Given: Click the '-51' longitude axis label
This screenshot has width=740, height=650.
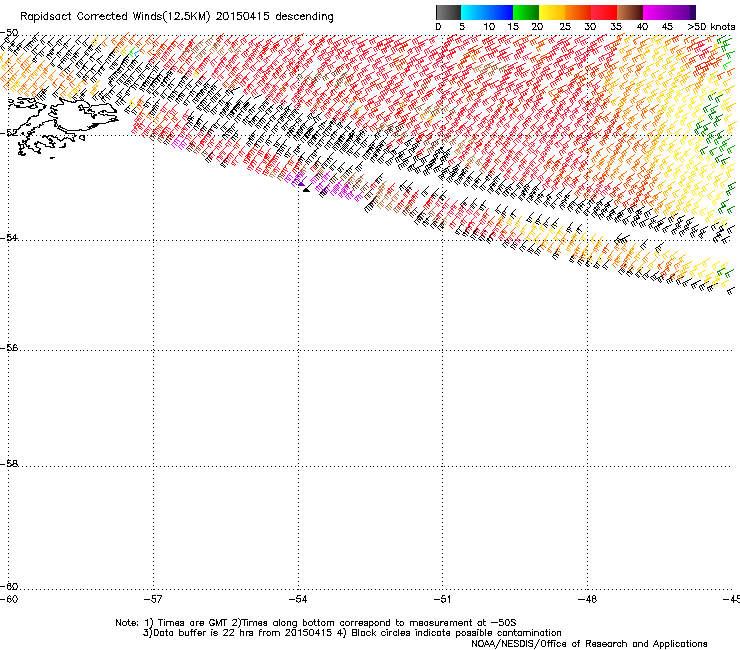Looking at the screenshot, I should click(x=442, y=599).
